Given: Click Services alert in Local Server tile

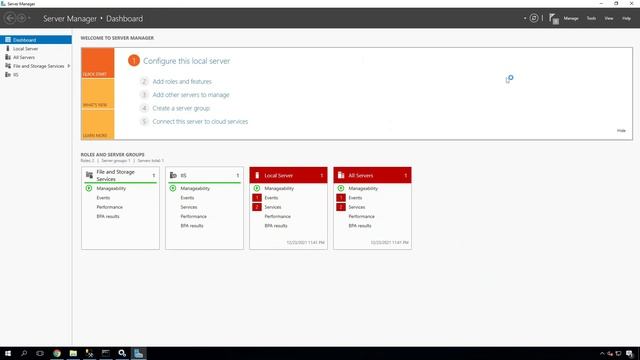Looking at the screenshot, I should 273,207.
